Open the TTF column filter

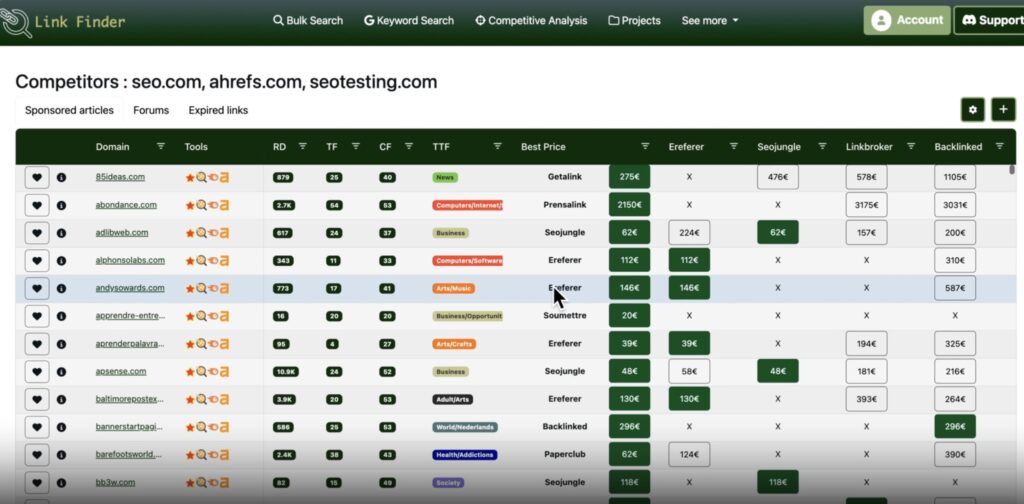[x=497, y=146]
